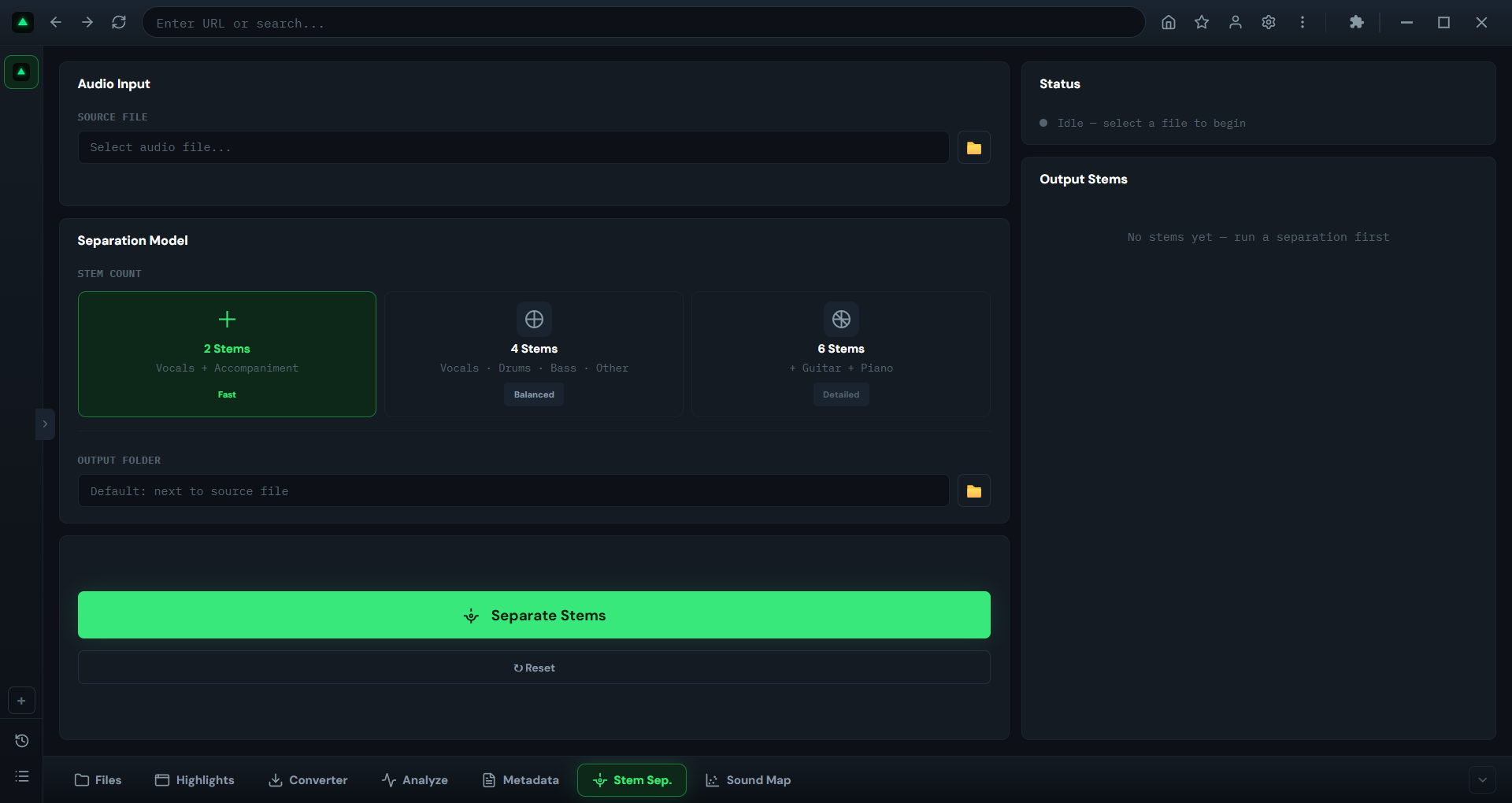1512x803 pixels.
Task: Browse for output folder icon
Action: coord(974,490)
